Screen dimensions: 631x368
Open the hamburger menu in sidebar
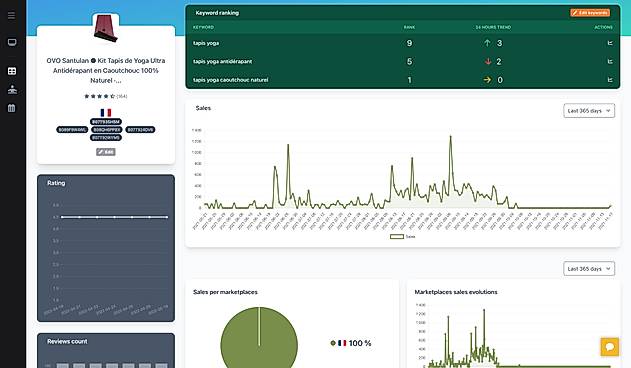coord(11,15)
